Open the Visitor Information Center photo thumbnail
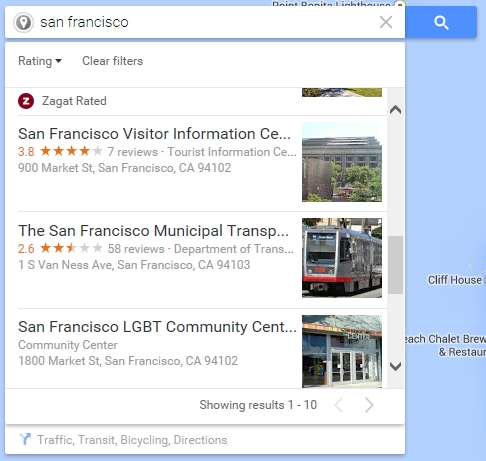Screen dimensions: 486x461 coord(342,162)
